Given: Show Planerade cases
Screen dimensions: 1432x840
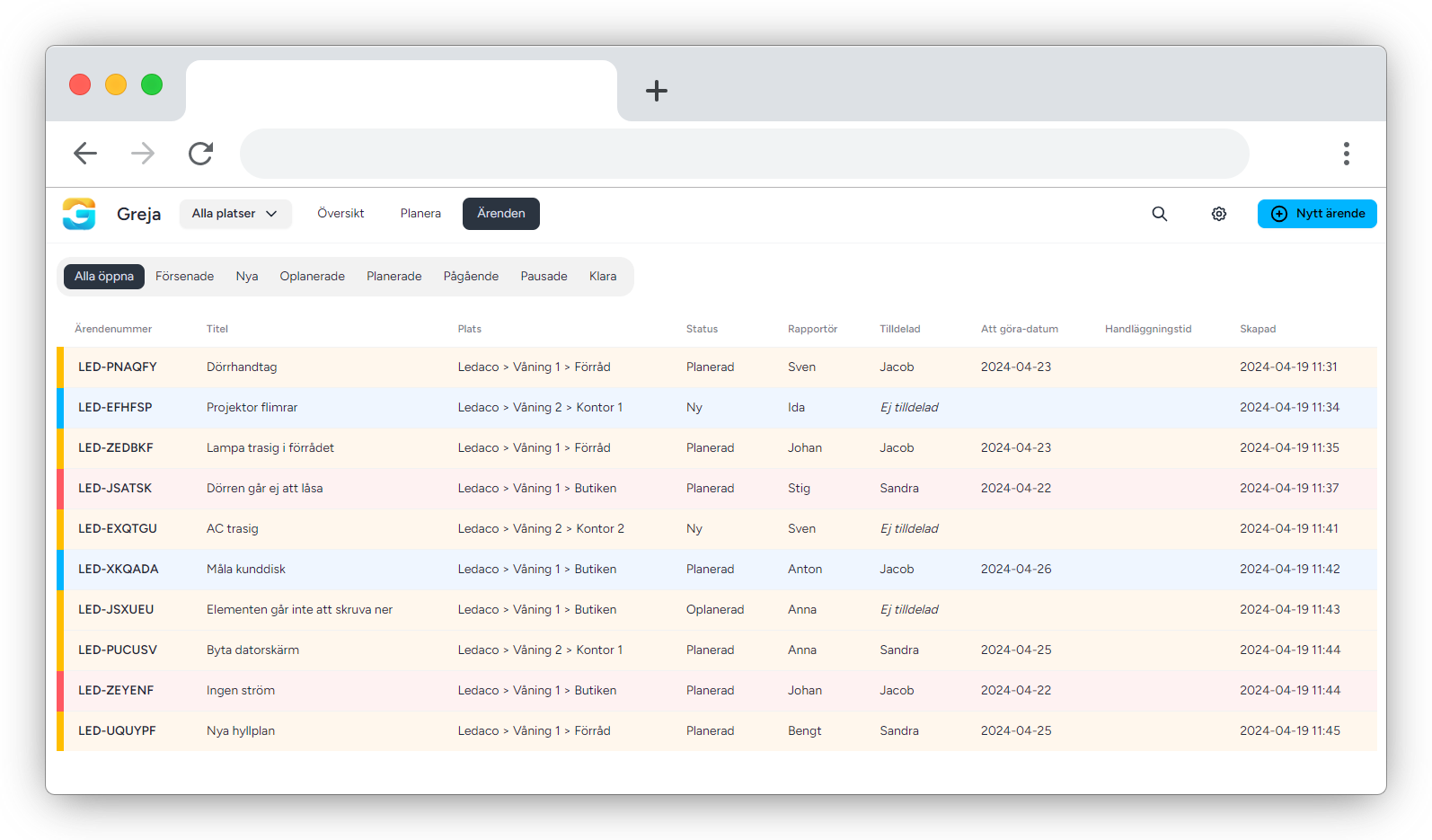Looking at the screenshot, I should pyautogui.click(x=394, y=277).
